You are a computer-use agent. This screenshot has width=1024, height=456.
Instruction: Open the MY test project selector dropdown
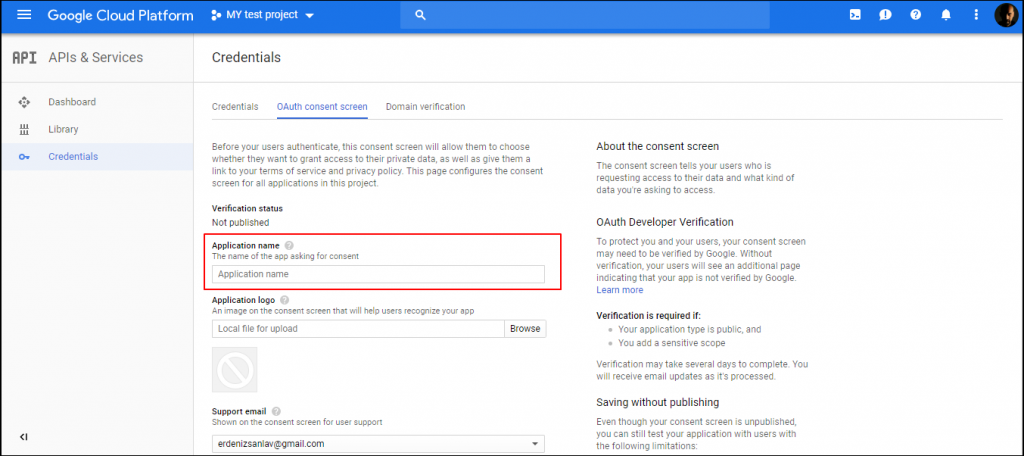263,15
